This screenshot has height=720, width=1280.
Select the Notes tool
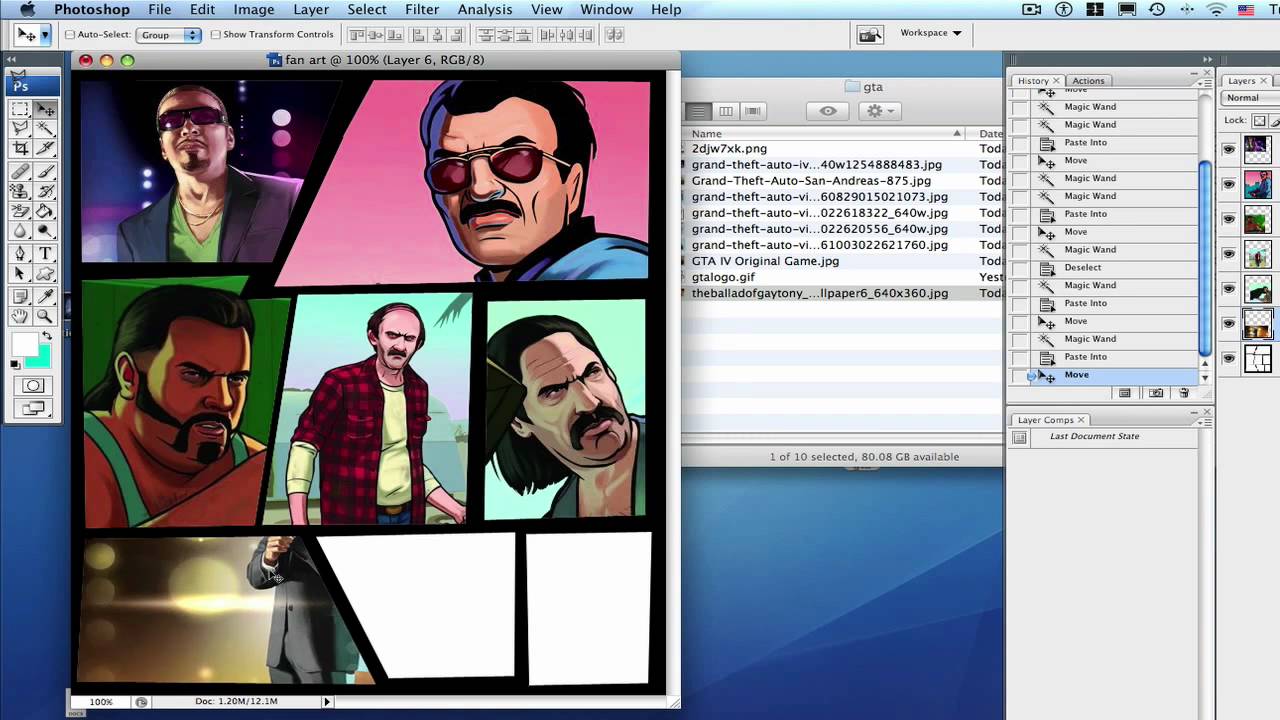(20, 296)
